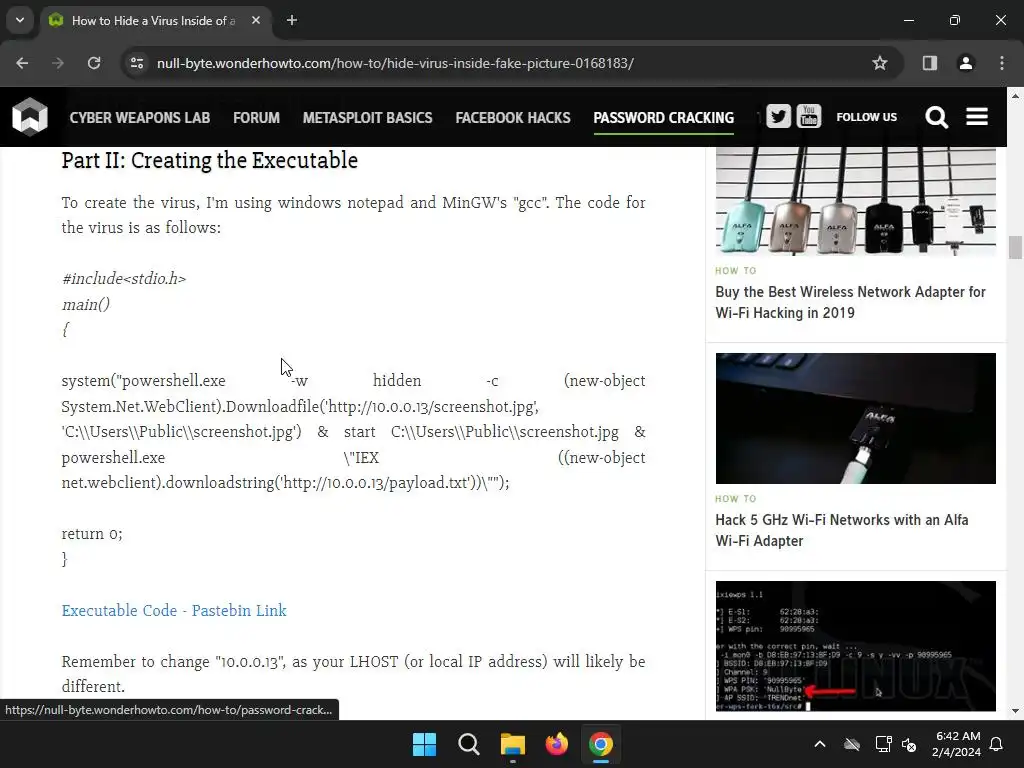Bookmark this page with the star
The image size is (1024, 768).
880,63
